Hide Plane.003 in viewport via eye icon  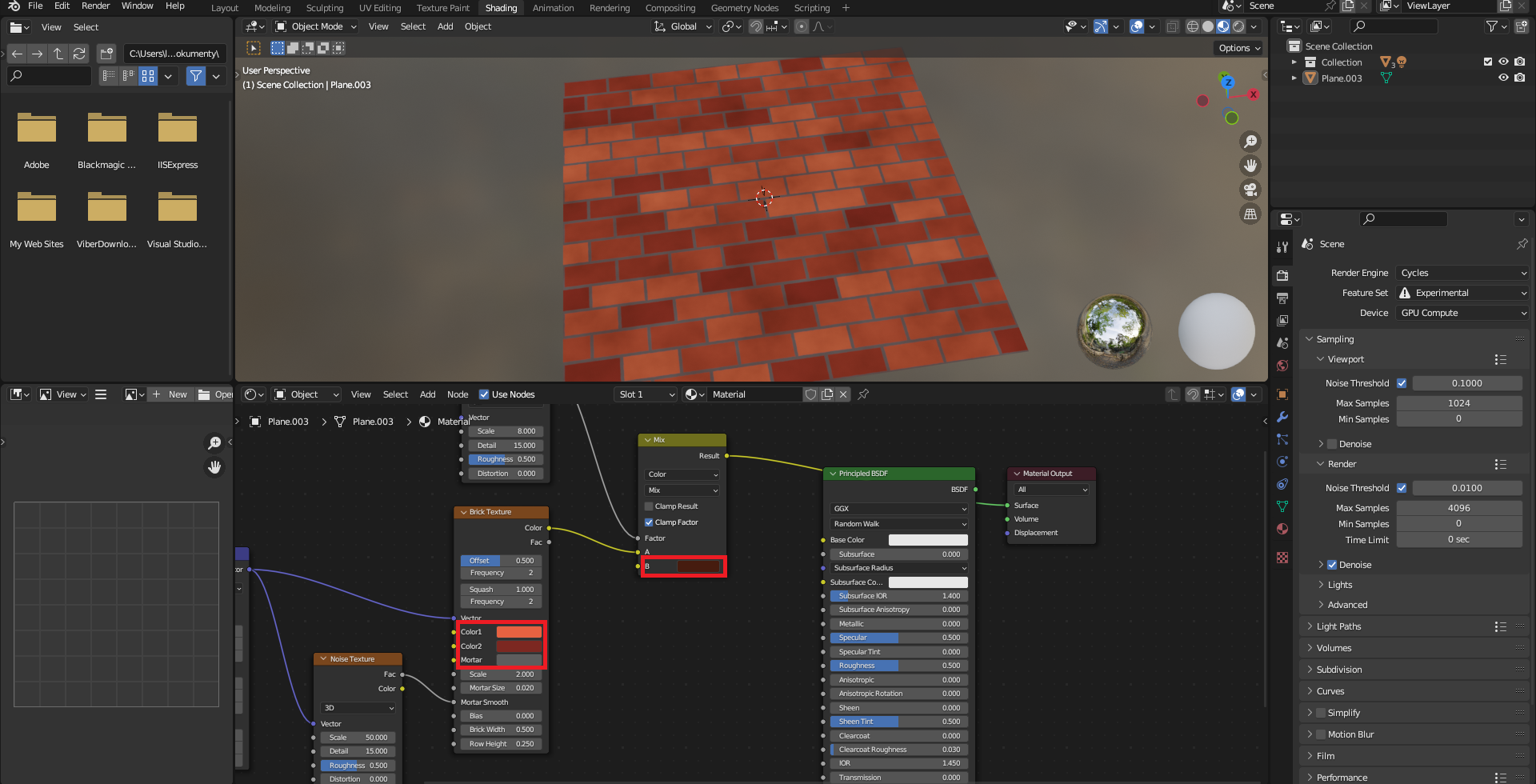[1503, 78]
